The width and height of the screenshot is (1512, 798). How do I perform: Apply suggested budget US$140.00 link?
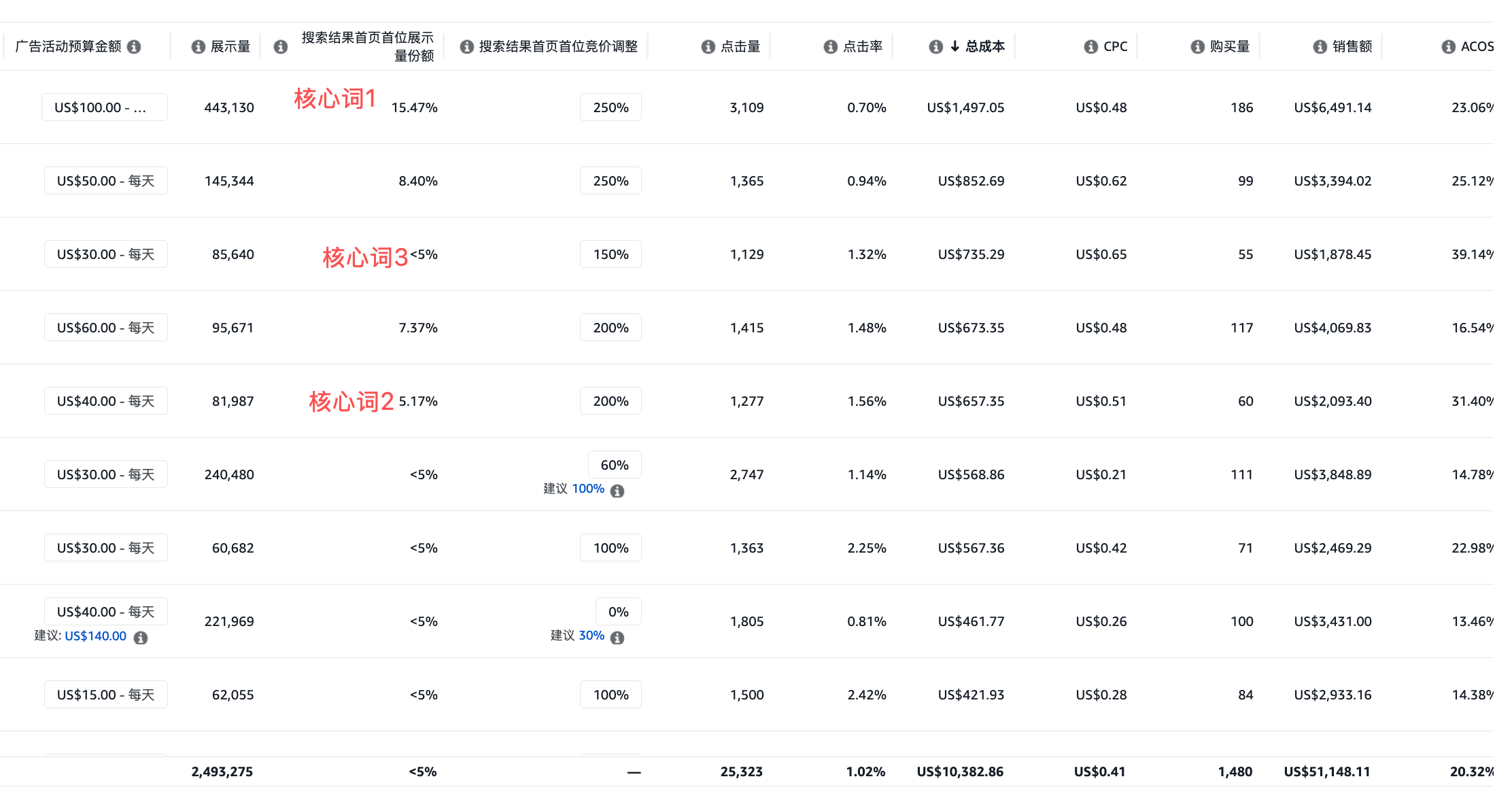tap(95, 636)
